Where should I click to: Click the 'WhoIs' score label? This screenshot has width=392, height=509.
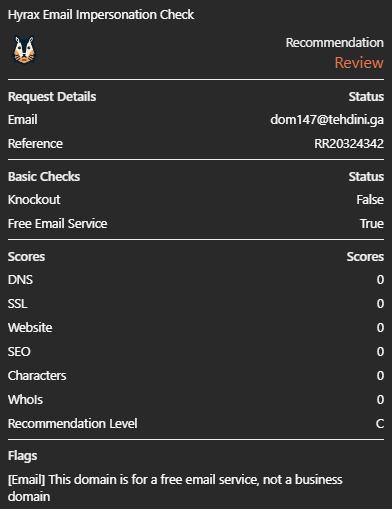[25, 400]
